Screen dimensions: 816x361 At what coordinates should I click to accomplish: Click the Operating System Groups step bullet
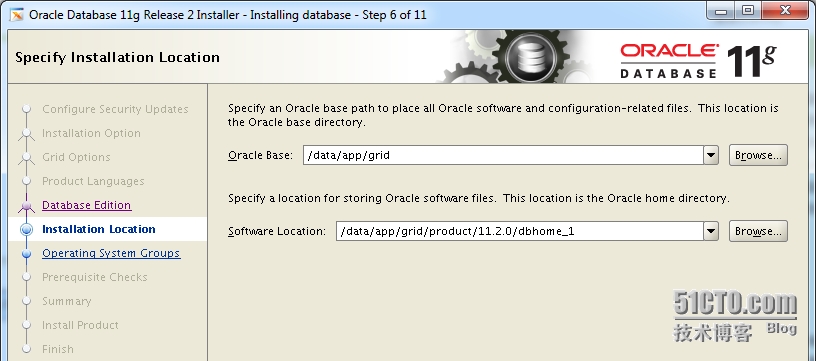coord(27,253)
